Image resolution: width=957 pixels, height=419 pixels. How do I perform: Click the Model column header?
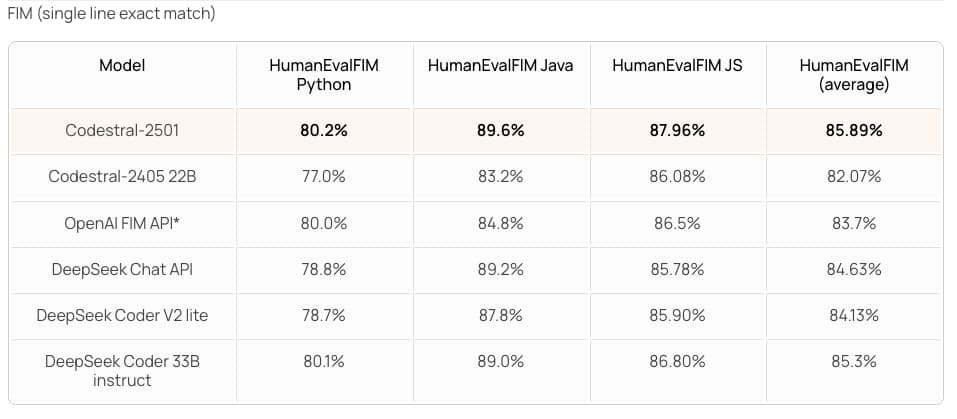coord(122,66)
